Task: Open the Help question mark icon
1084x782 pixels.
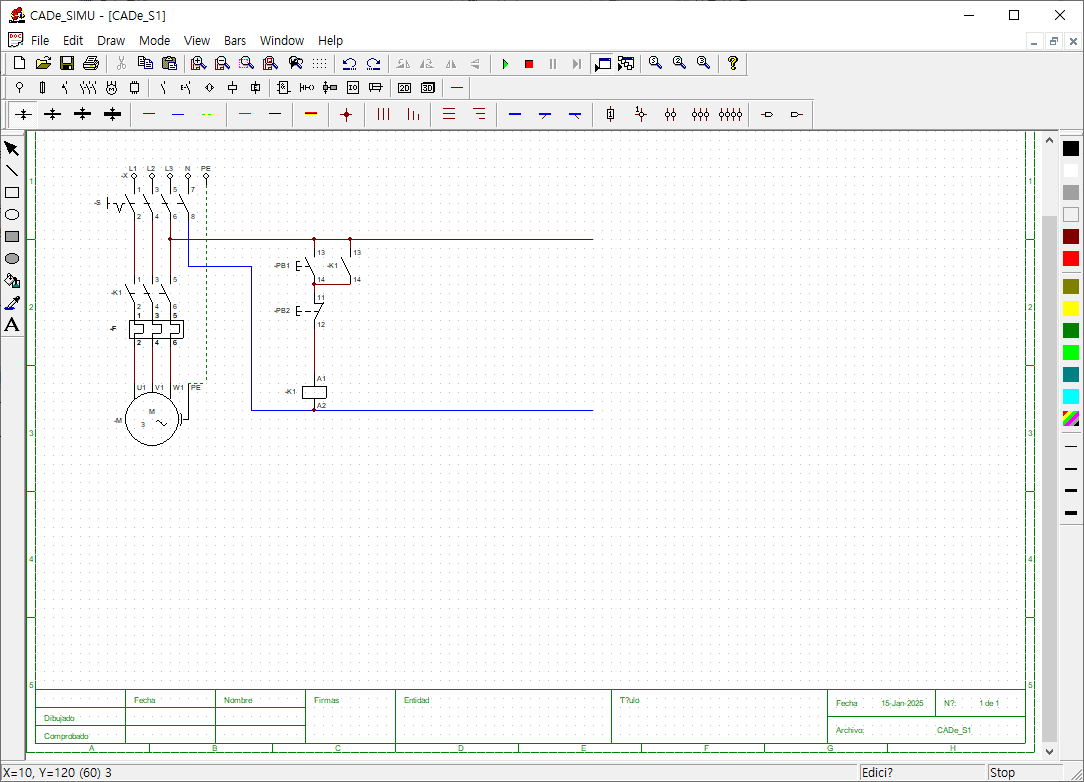Action: point(733,64)
